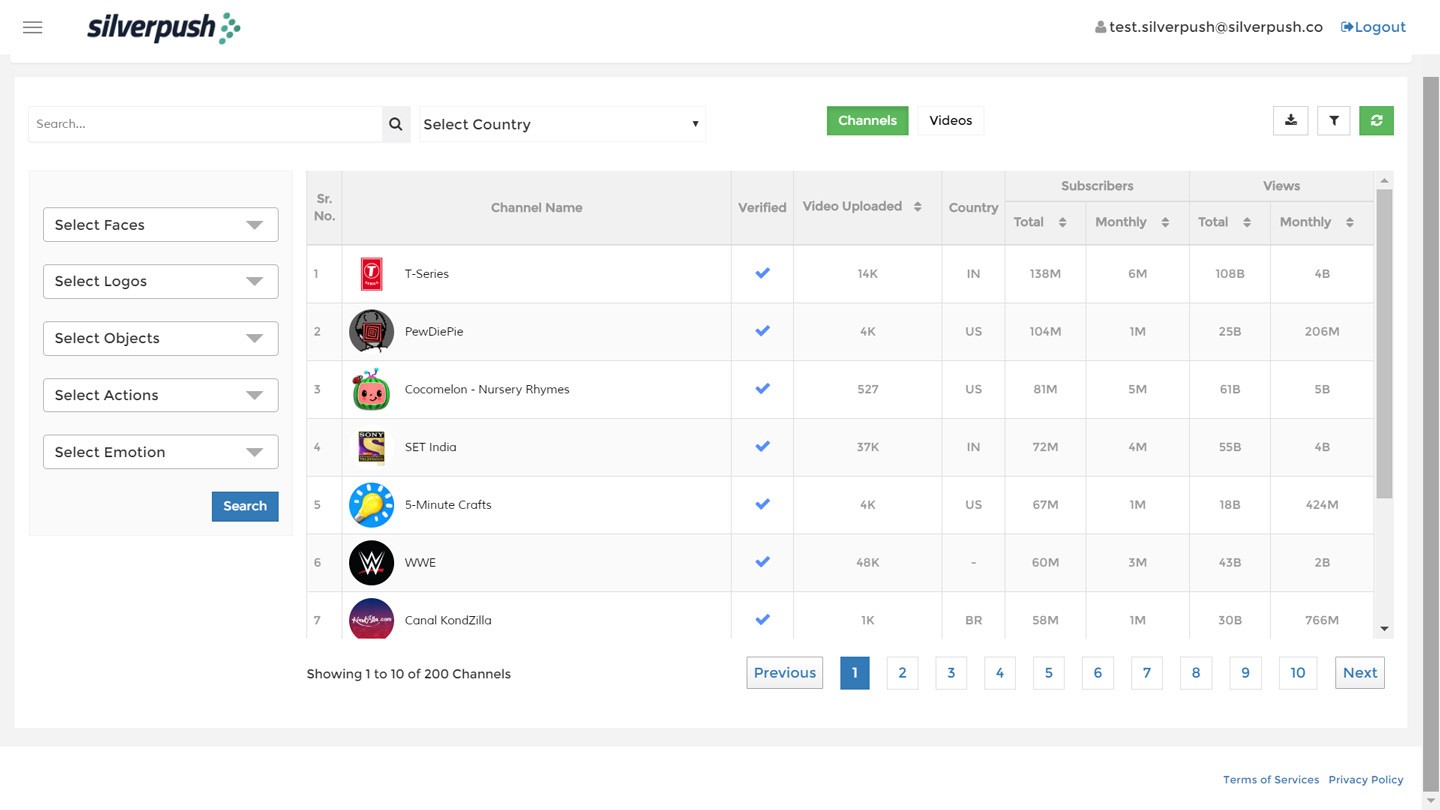1440x810 pixels.
Task: Expand the Select Country dropdown
Action: click(x=562, y=124)
